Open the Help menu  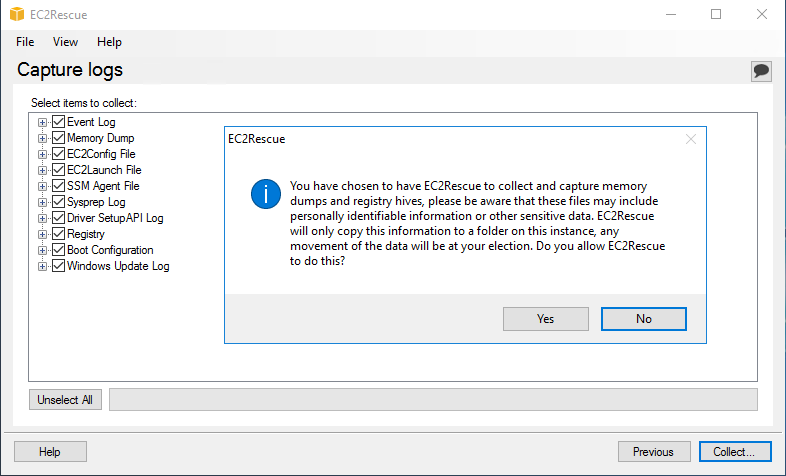pos(109,42)
